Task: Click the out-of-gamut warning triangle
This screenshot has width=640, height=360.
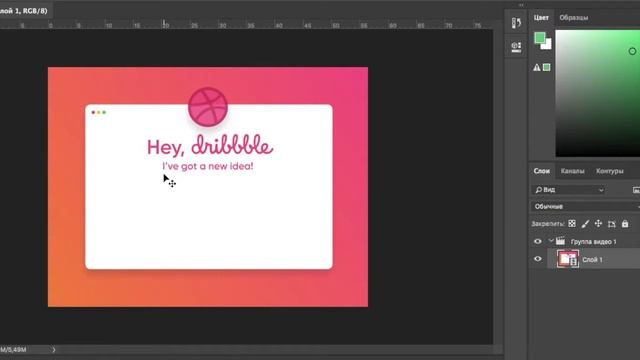Action: (537, 67)
